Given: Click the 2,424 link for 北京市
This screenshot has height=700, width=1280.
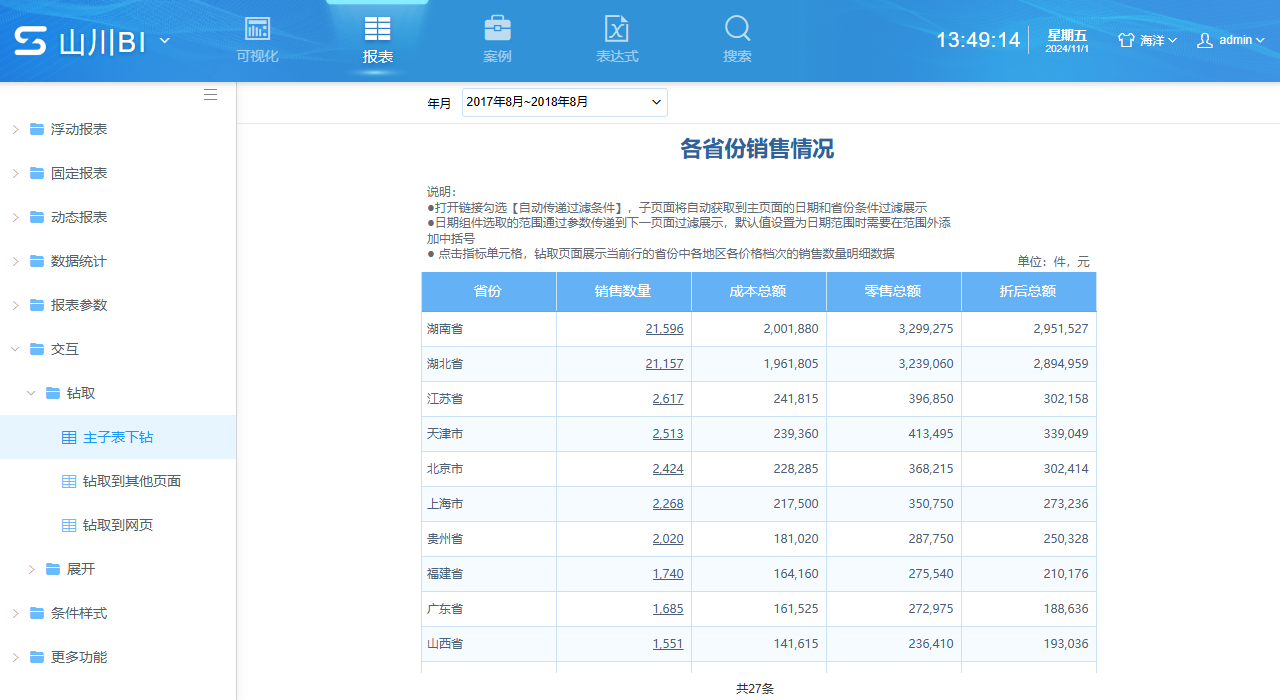Looking at the screenshot, I should point(667,468).
